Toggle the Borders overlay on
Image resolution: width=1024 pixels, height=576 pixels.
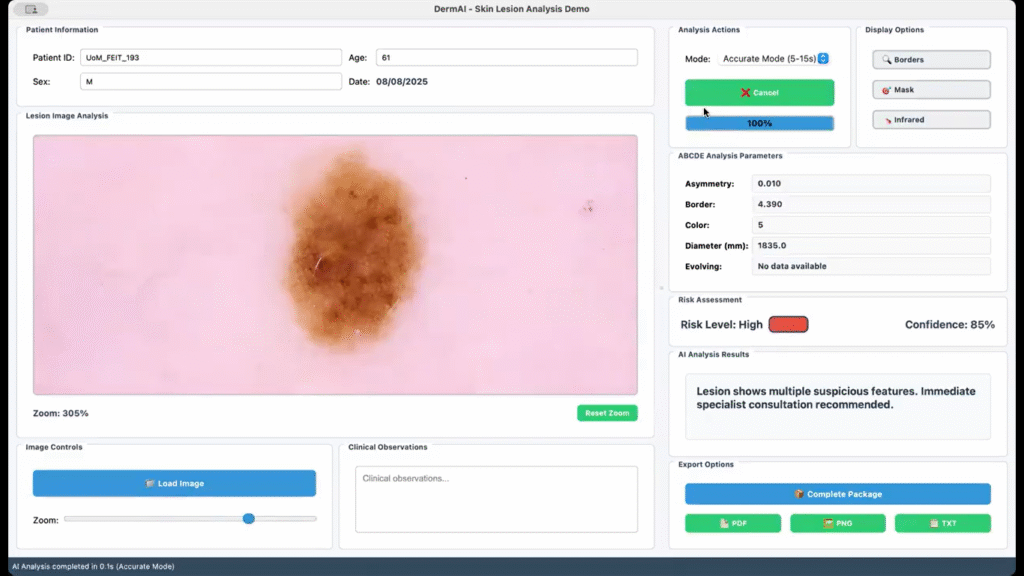(930, 60)
